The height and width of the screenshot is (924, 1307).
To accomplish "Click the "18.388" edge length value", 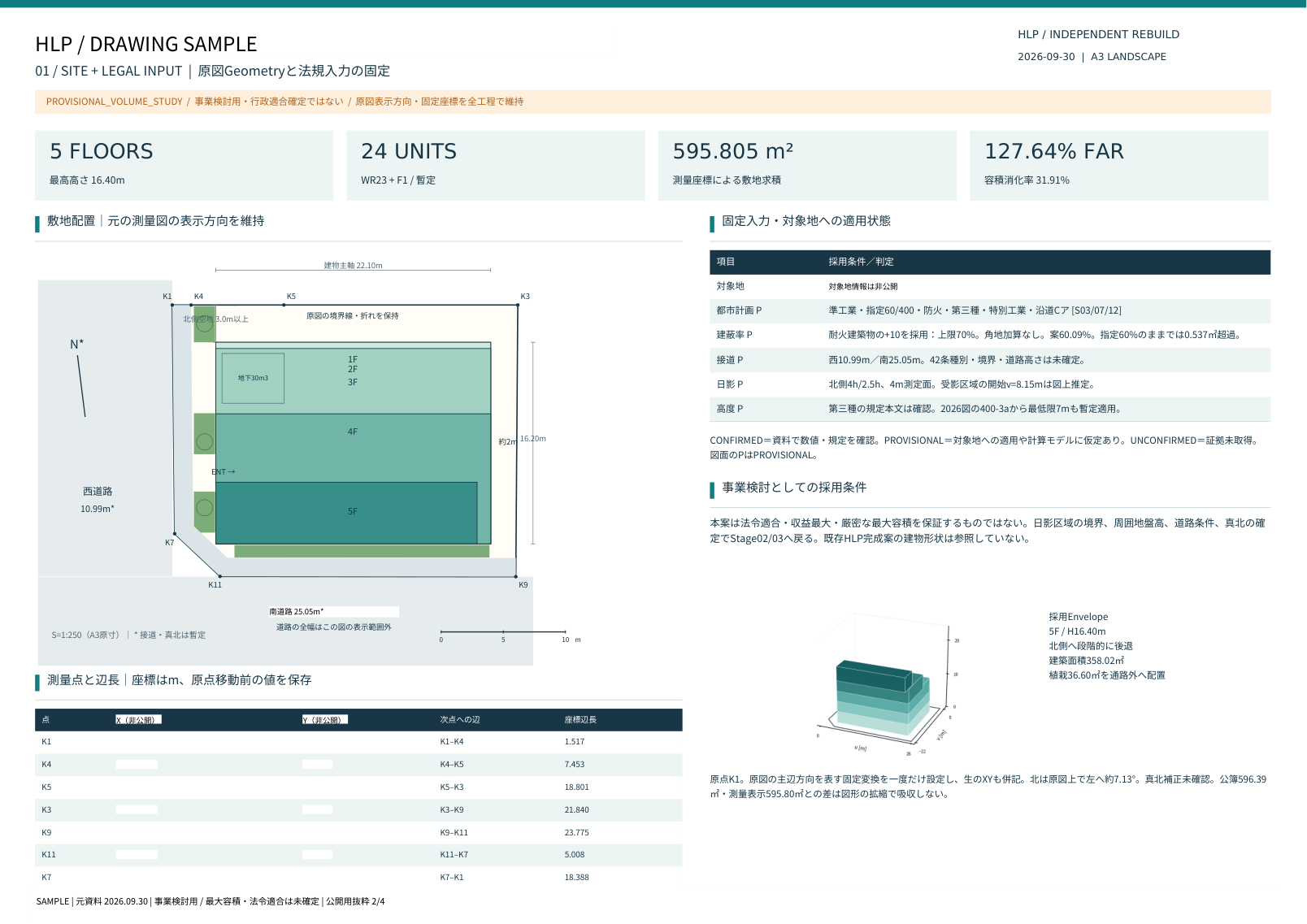I will [x=576, y=878].
